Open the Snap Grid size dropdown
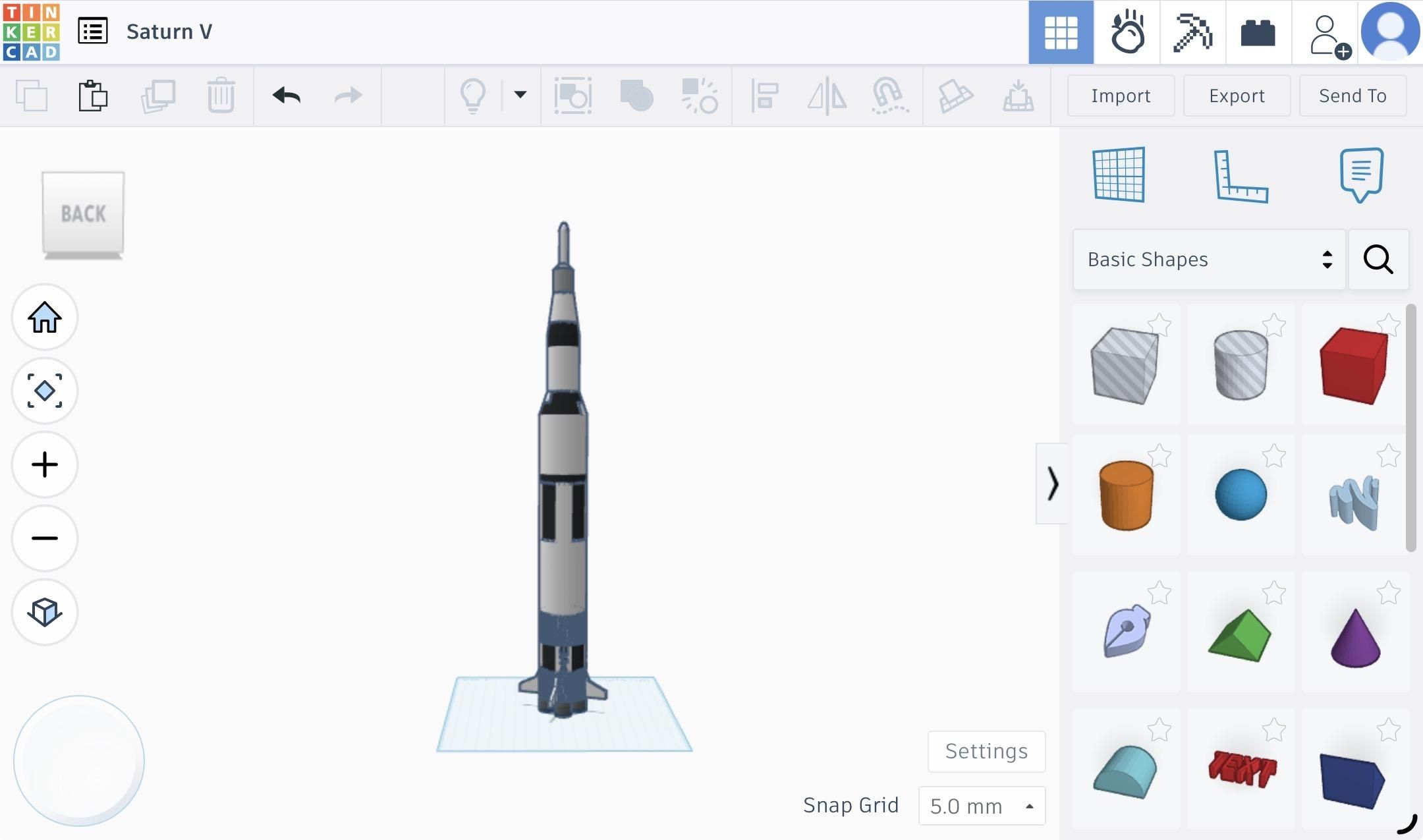This screenshot has width=1423, height=840. tap(981, 806)
